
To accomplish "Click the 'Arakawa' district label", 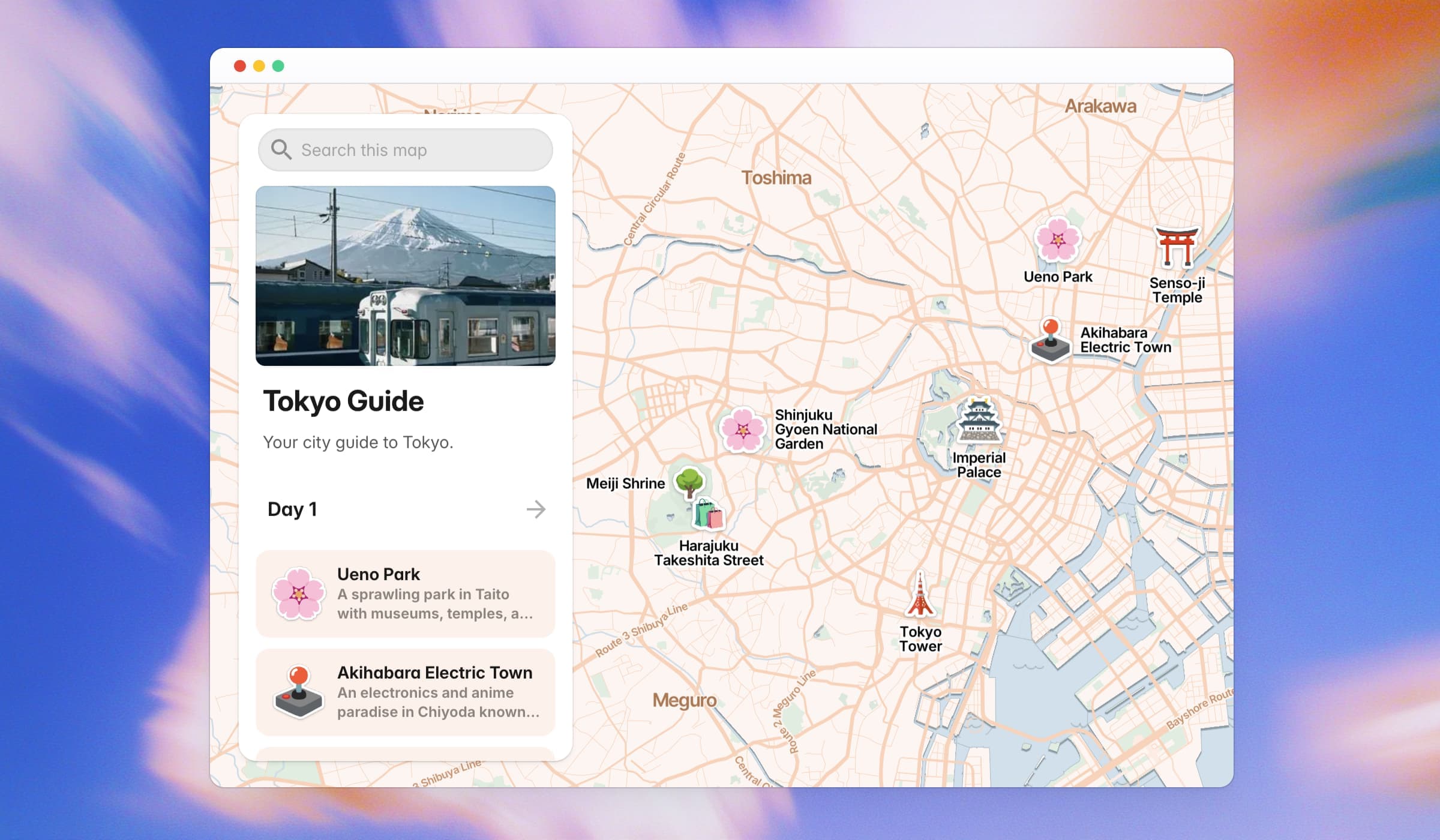I will point(1100,106).
